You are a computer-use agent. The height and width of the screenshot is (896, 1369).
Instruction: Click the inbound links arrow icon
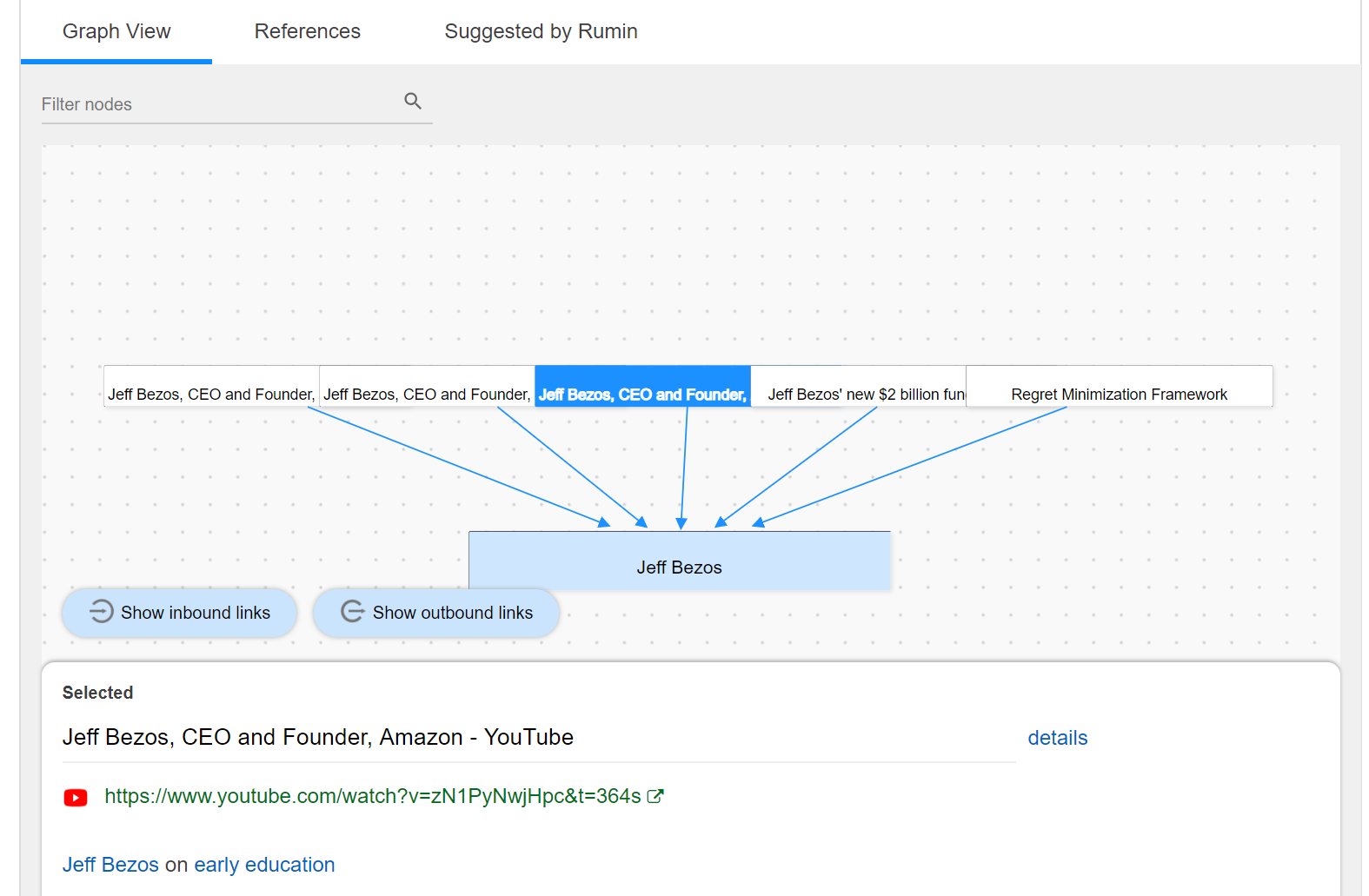(101, 612)
